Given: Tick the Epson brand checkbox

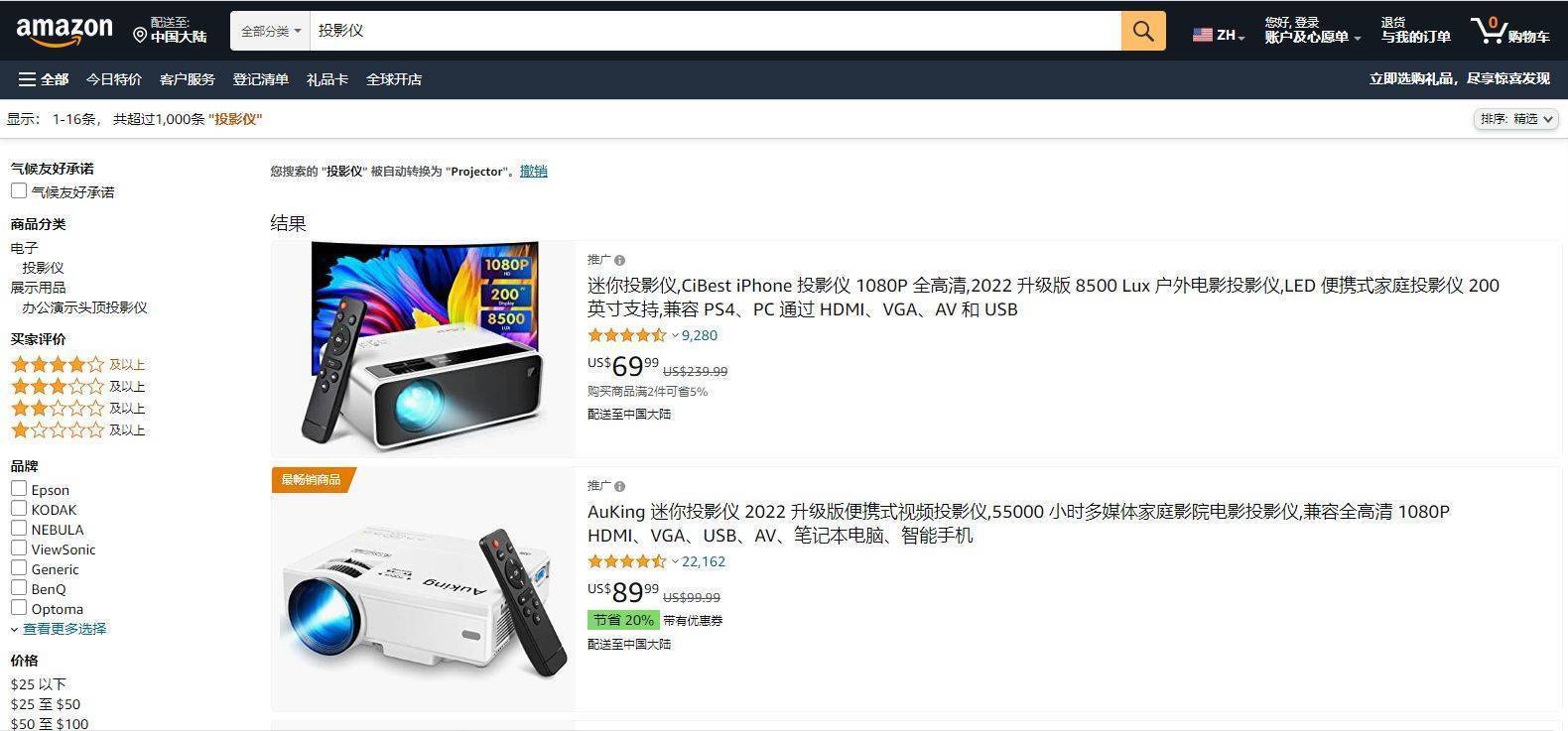Looking at the screenshot, I should [x=19, y=488].
